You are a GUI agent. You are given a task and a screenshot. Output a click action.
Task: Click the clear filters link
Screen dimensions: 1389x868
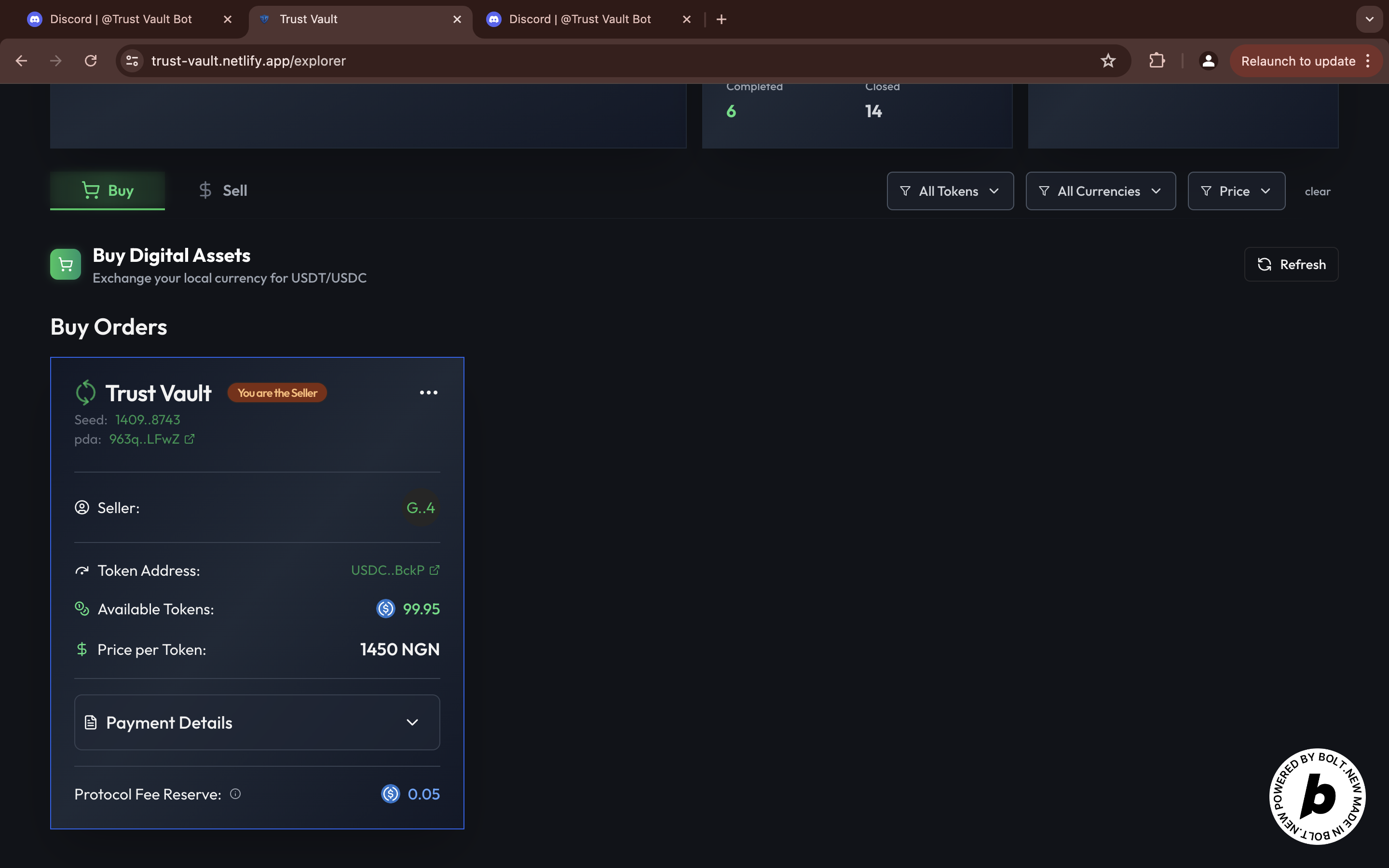1317,192
